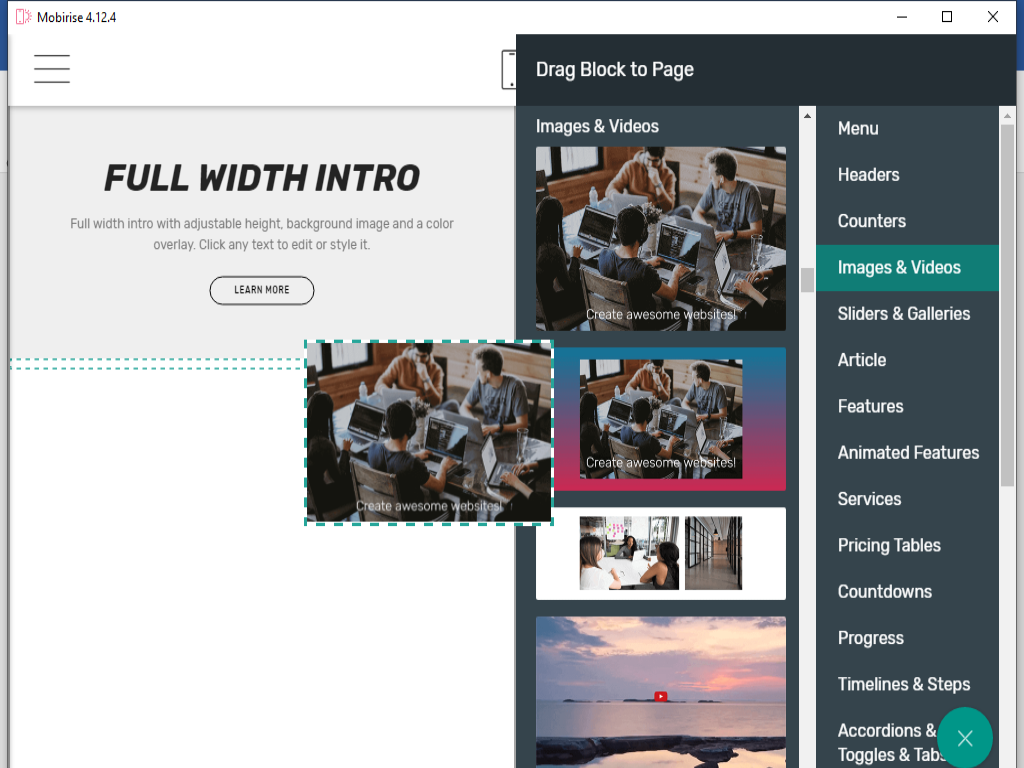The image size is (1024, 768).
Task: Select the Menu block category
Action: tap(858, 128)
